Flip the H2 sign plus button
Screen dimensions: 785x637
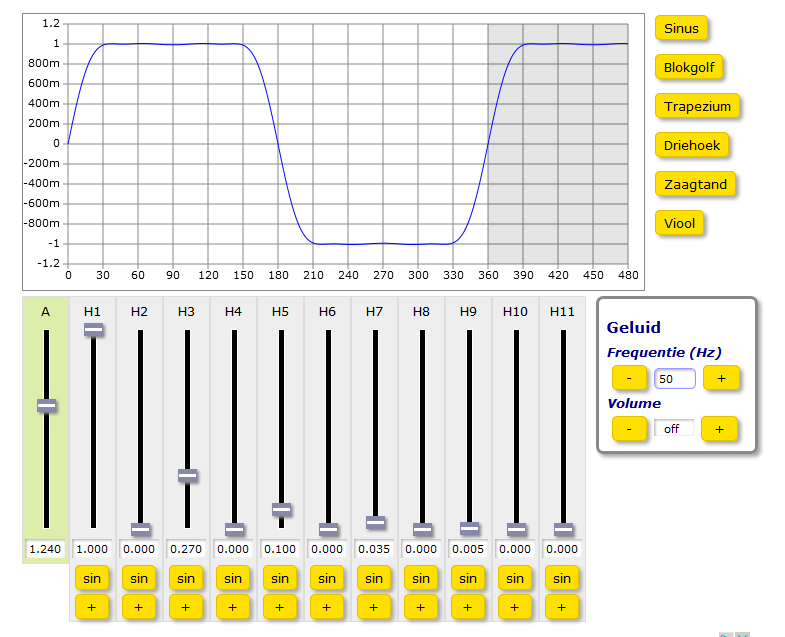click(x=139, y=607)
